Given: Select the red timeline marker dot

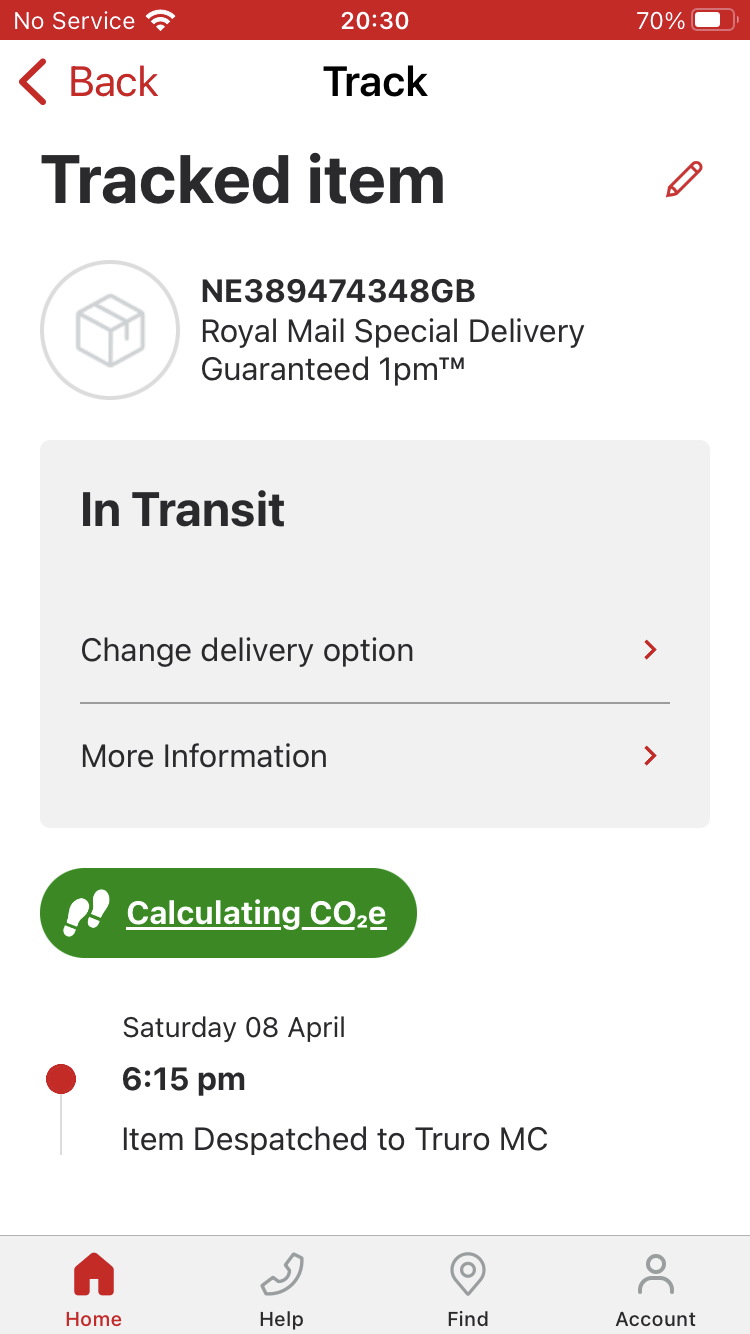Looking at the screenshot, I should (61, 1079).
